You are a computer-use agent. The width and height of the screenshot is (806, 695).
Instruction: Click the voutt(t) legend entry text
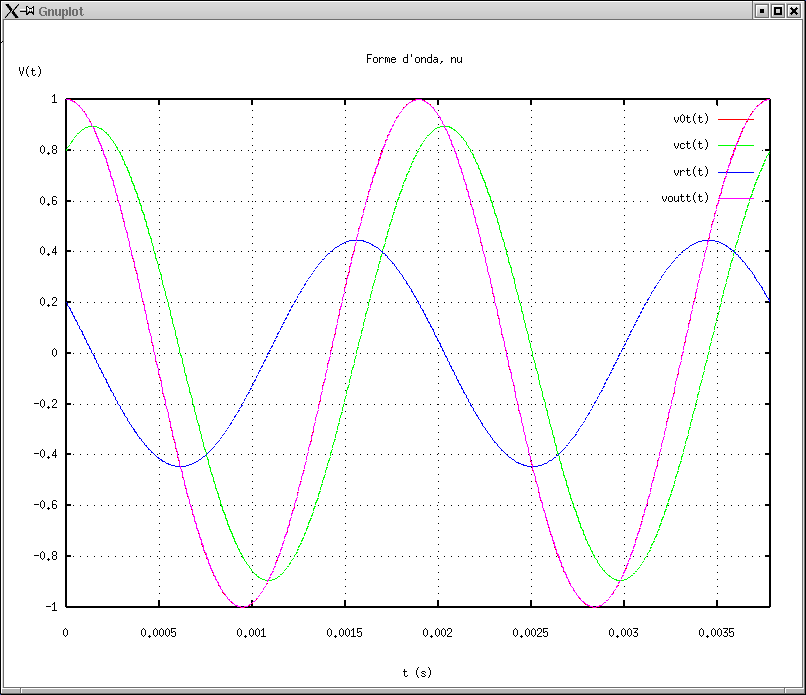tap(685, 197)
